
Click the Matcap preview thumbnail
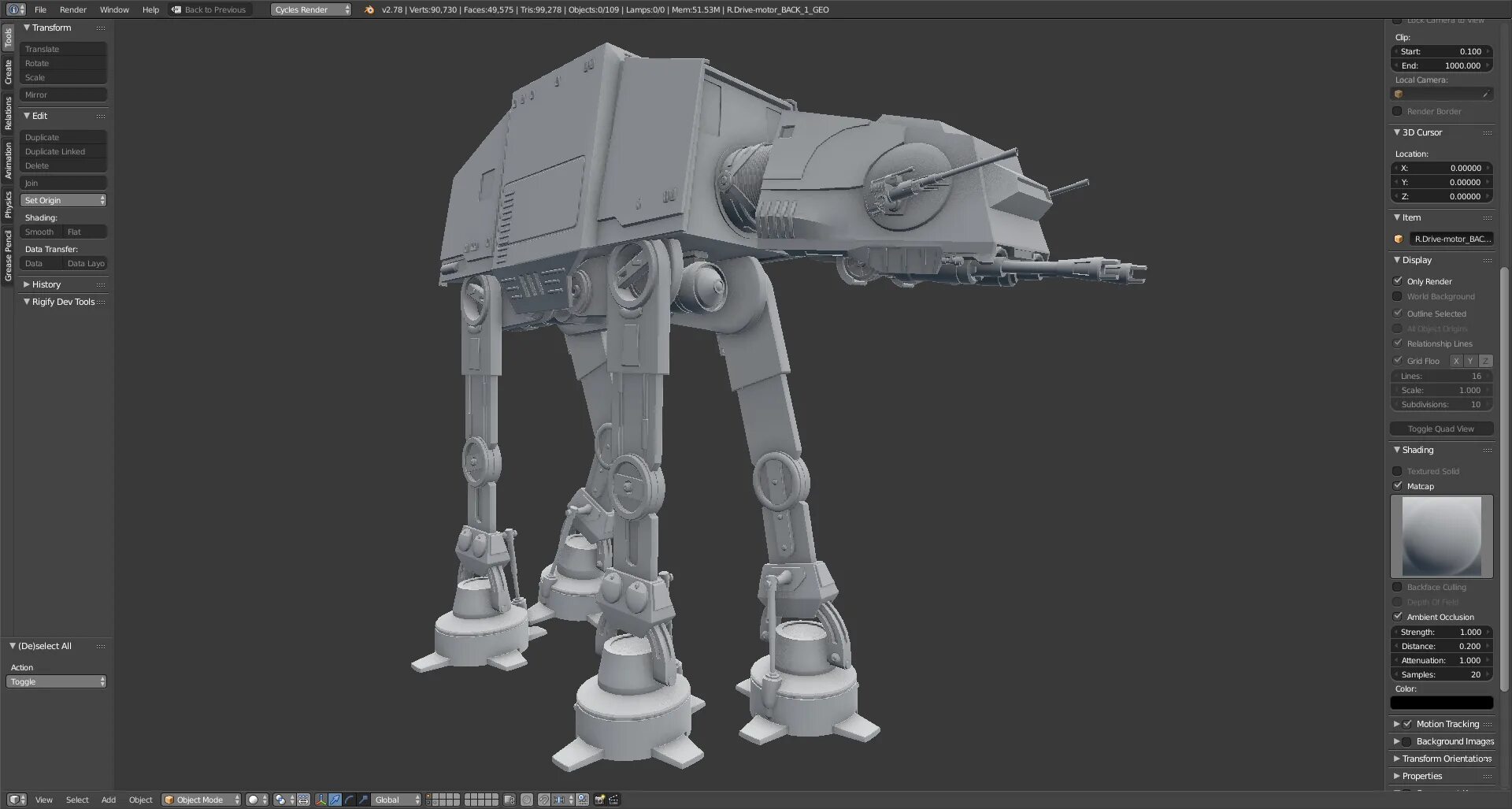[x=1441, y=536]
